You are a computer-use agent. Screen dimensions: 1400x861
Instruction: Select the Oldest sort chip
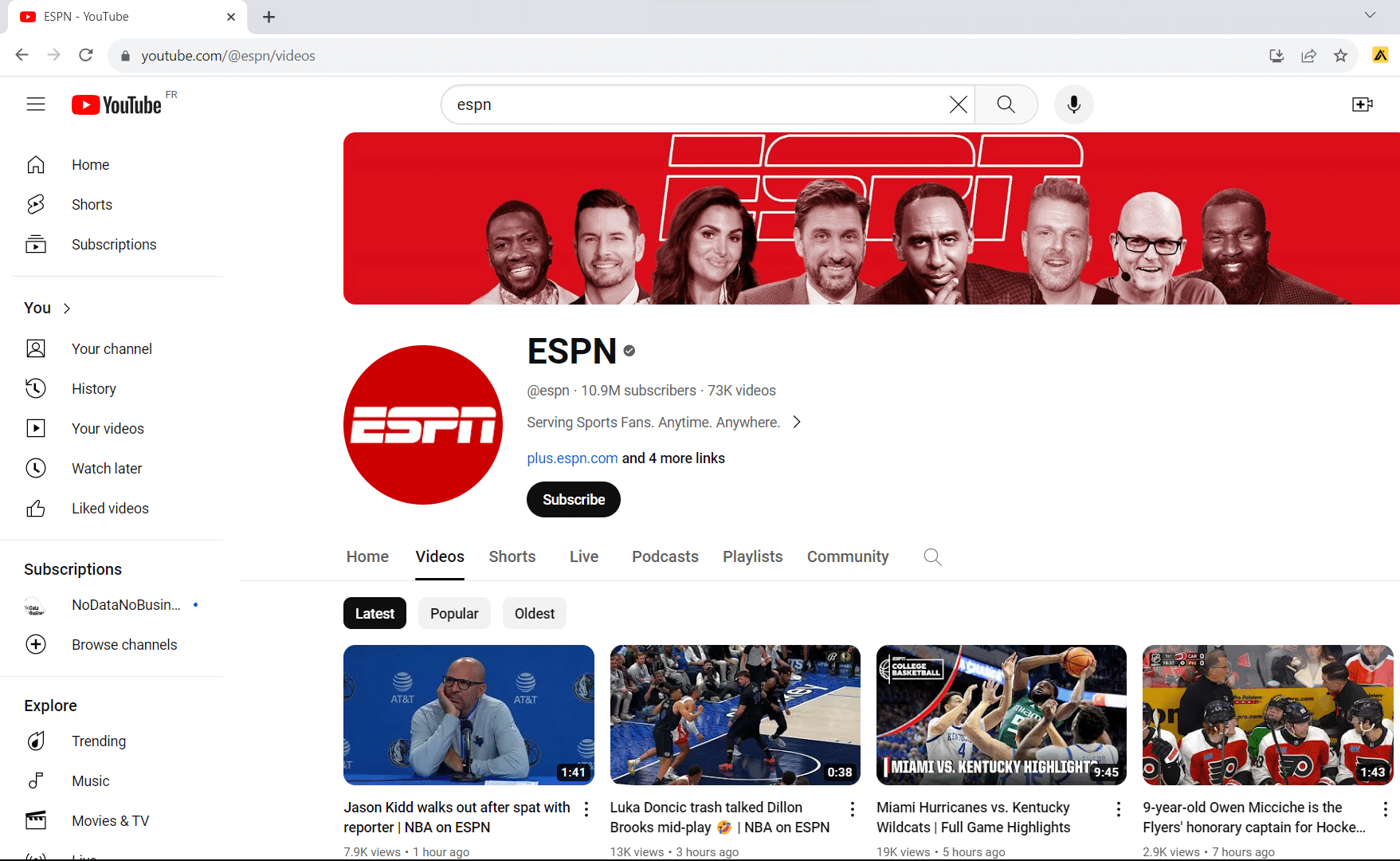tap(534, 614)
